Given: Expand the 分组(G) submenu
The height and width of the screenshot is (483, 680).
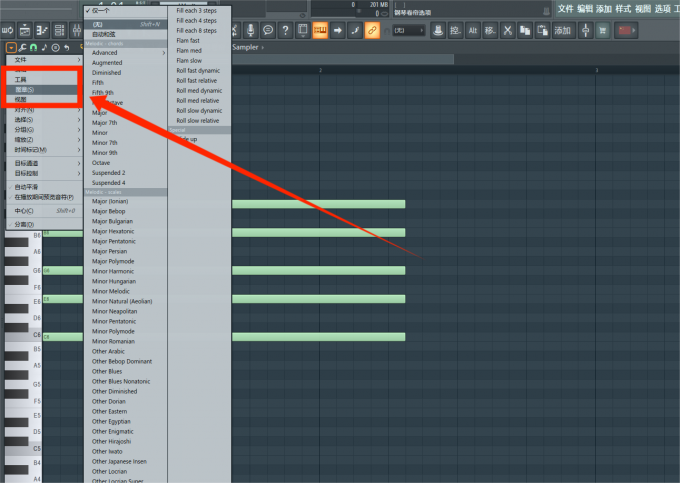Looking at the screenshot, I should [44, 130].
